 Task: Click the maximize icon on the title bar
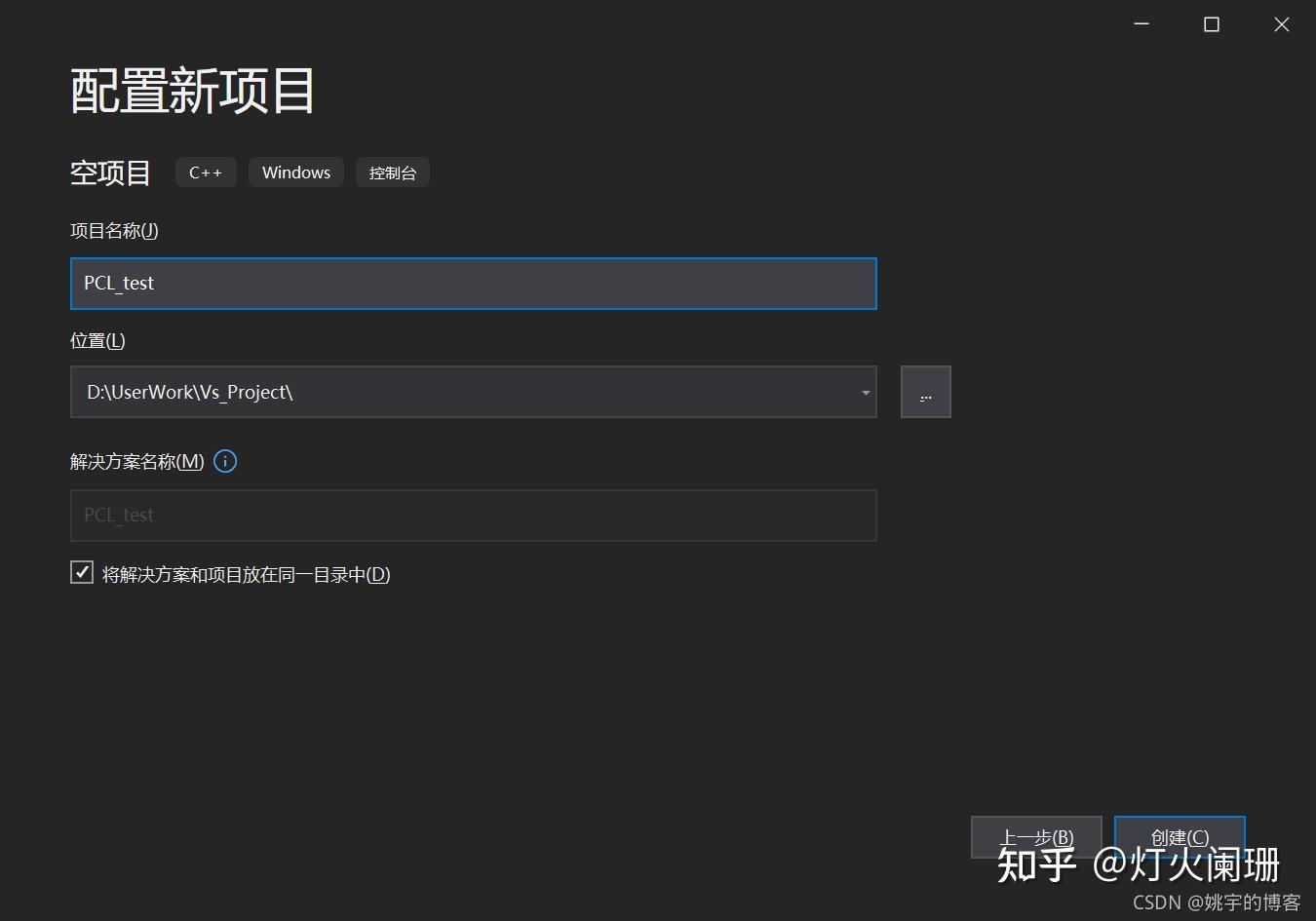(x=1211, y=23)
